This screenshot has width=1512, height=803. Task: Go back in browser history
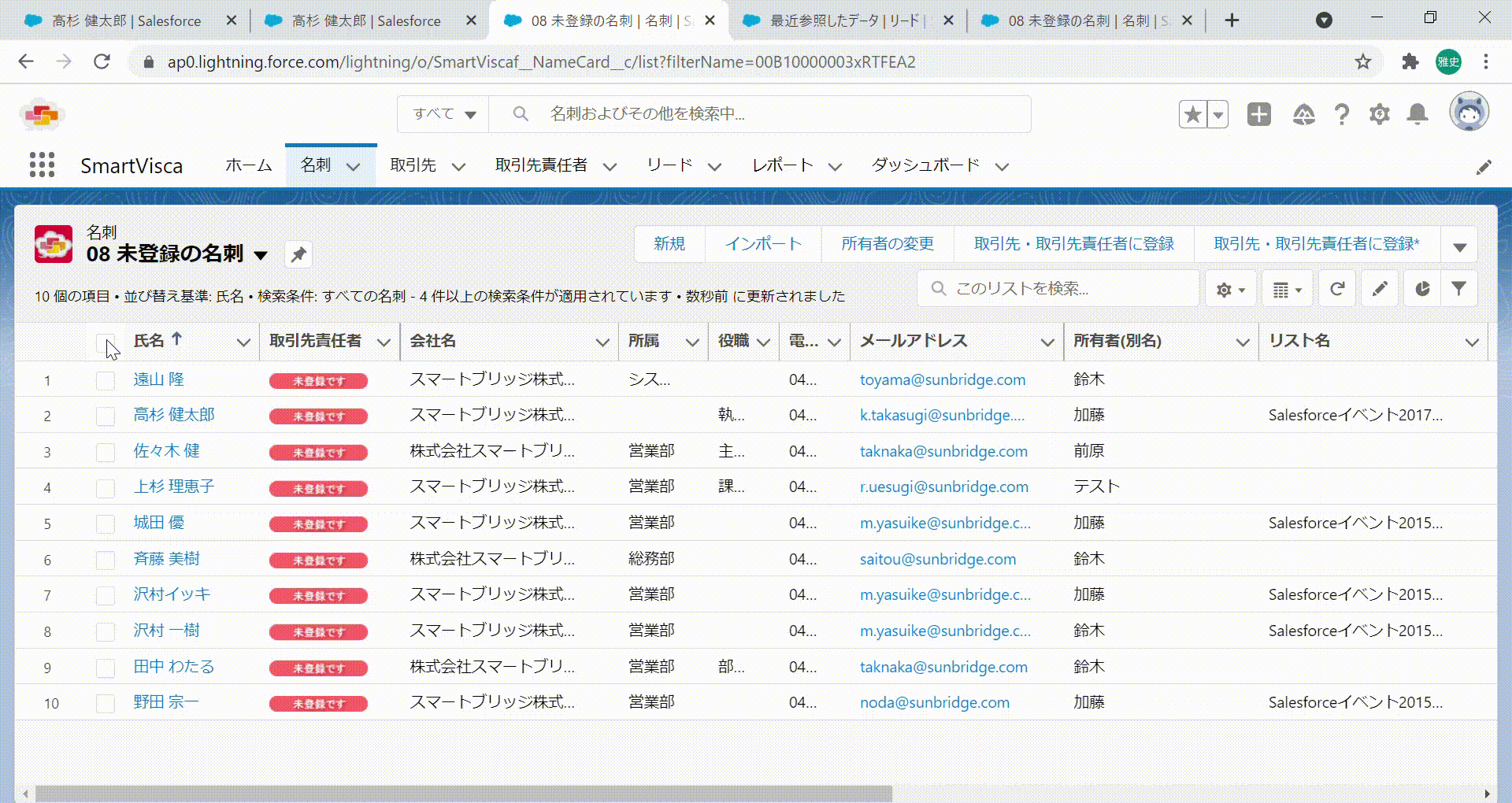pos(26,61)
